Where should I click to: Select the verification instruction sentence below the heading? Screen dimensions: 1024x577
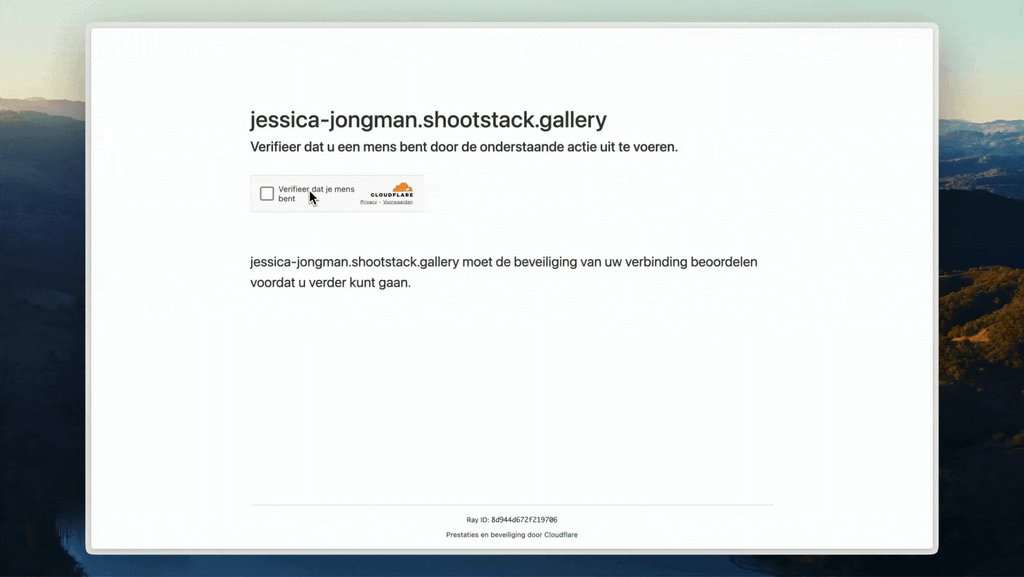[461, 146]
